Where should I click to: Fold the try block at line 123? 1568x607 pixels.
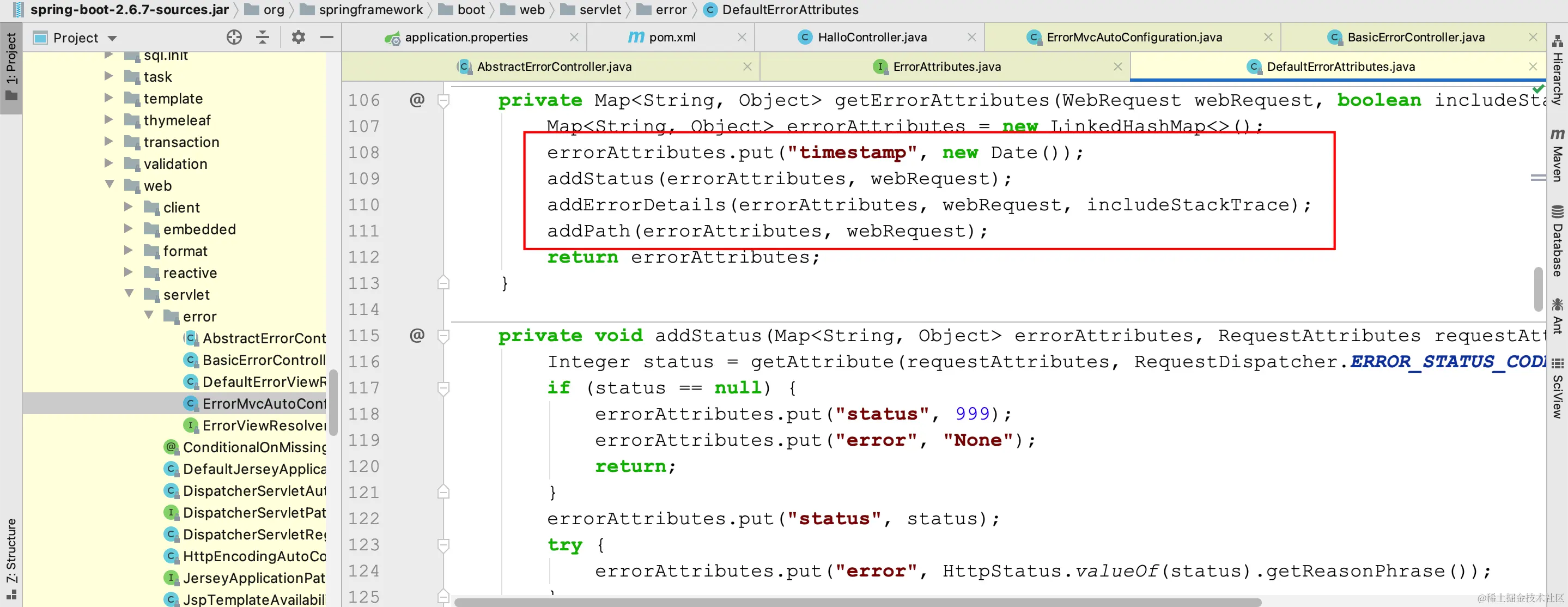coord(443,545)
